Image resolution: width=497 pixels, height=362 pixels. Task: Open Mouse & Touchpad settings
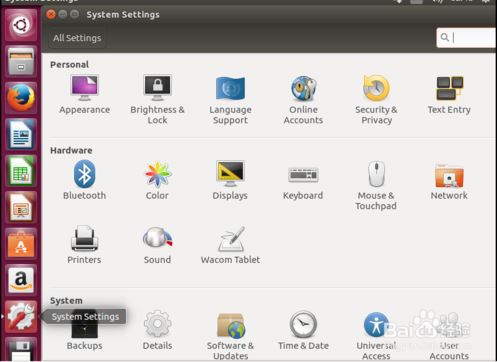coord(376,185)
